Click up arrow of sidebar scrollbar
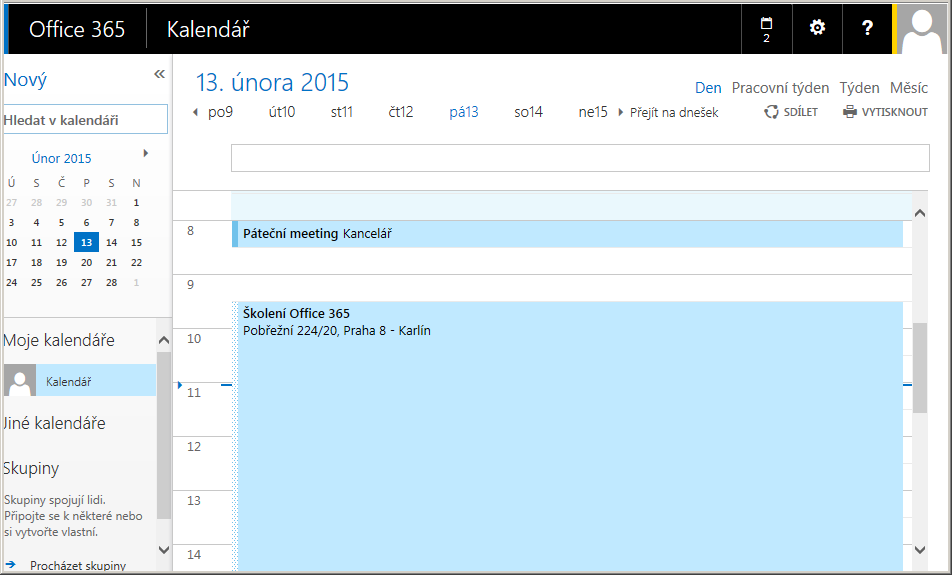 coord(164,341)
